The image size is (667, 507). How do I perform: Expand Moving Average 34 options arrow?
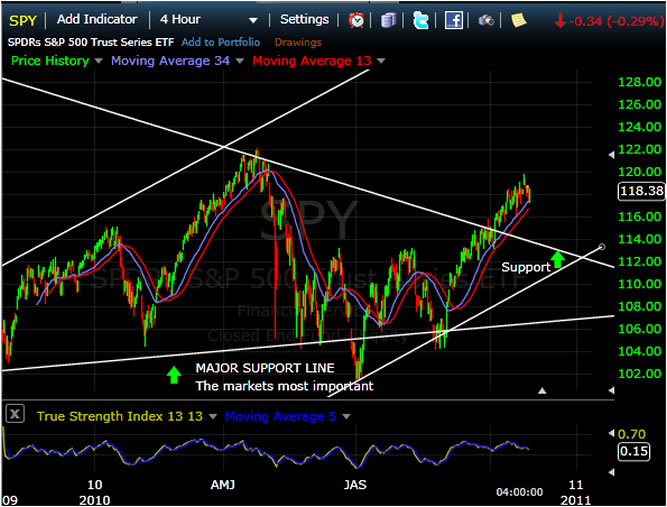[240, 61]
